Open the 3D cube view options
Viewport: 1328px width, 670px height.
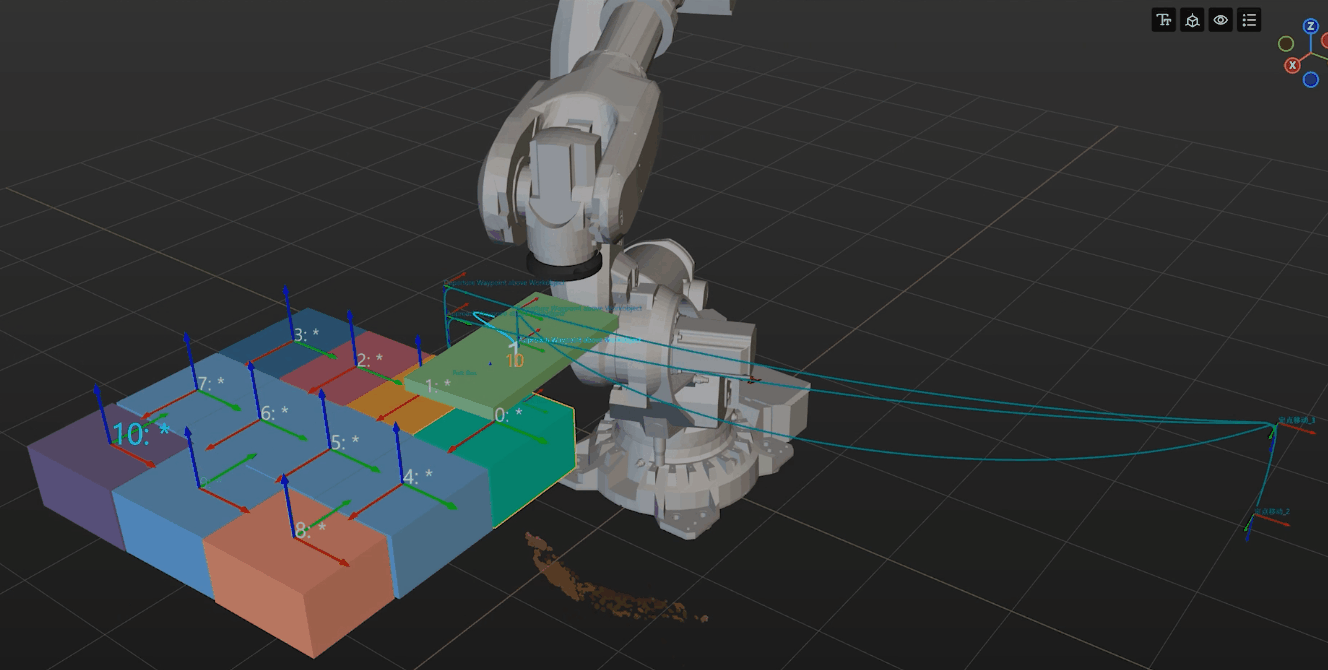click(1192, 20)
